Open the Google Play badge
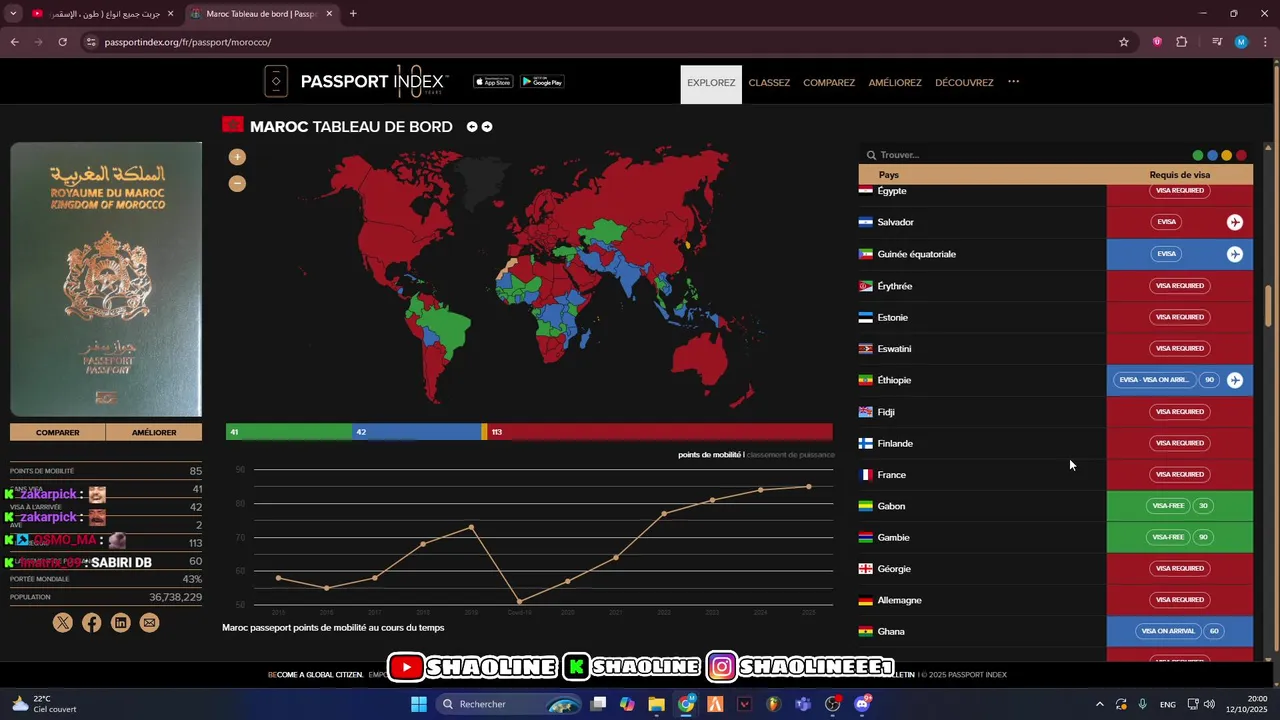 point(542,82)
